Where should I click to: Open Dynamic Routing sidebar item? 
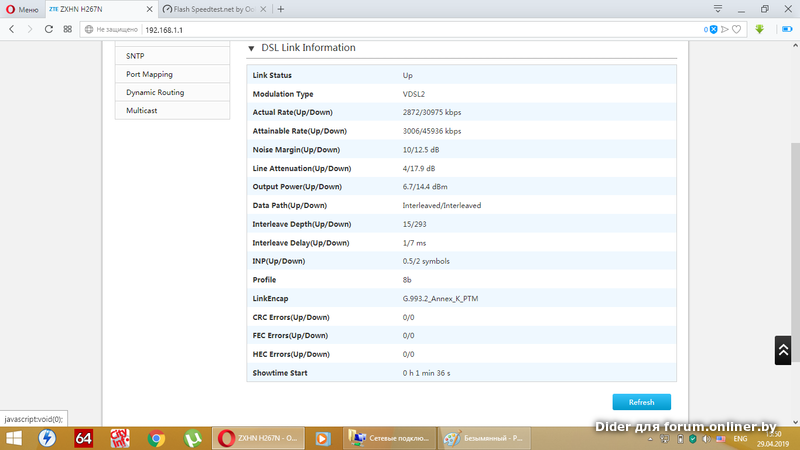[x=155, y=92]
